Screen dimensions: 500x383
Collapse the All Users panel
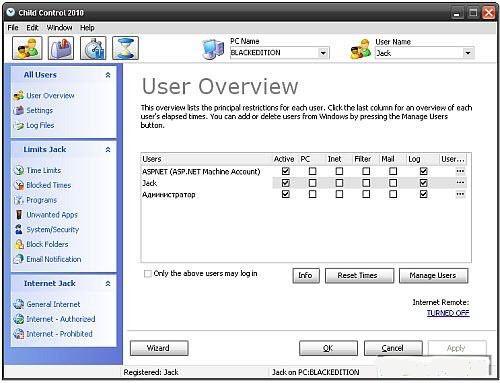[108, 75]
